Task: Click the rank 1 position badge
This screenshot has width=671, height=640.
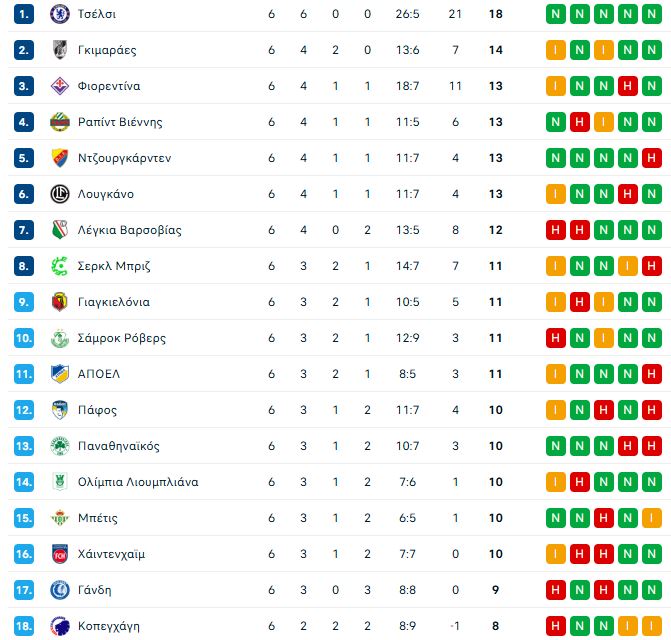Action: click(x=25, y=14)
